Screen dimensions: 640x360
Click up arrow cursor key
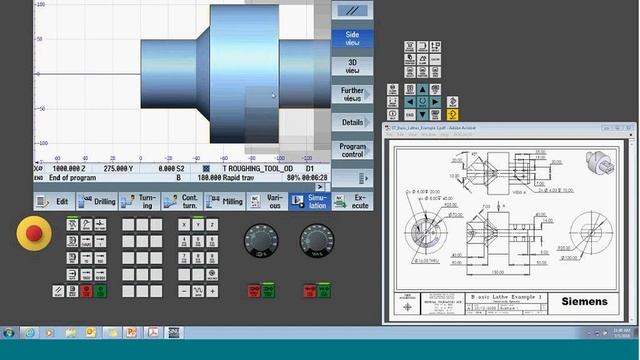[x=422, y=89]
